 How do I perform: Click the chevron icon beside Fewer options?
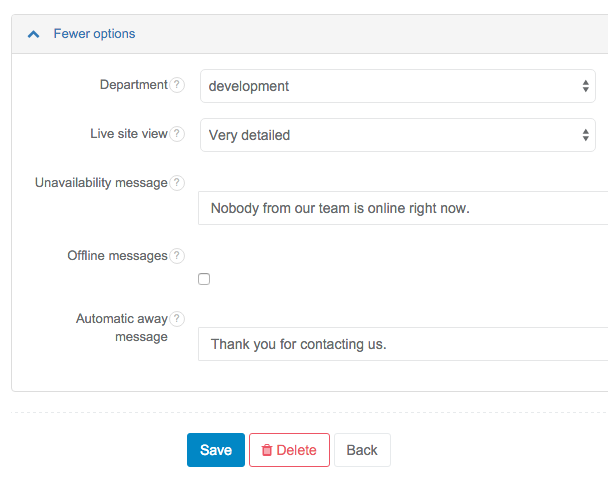tap(34, 34)
